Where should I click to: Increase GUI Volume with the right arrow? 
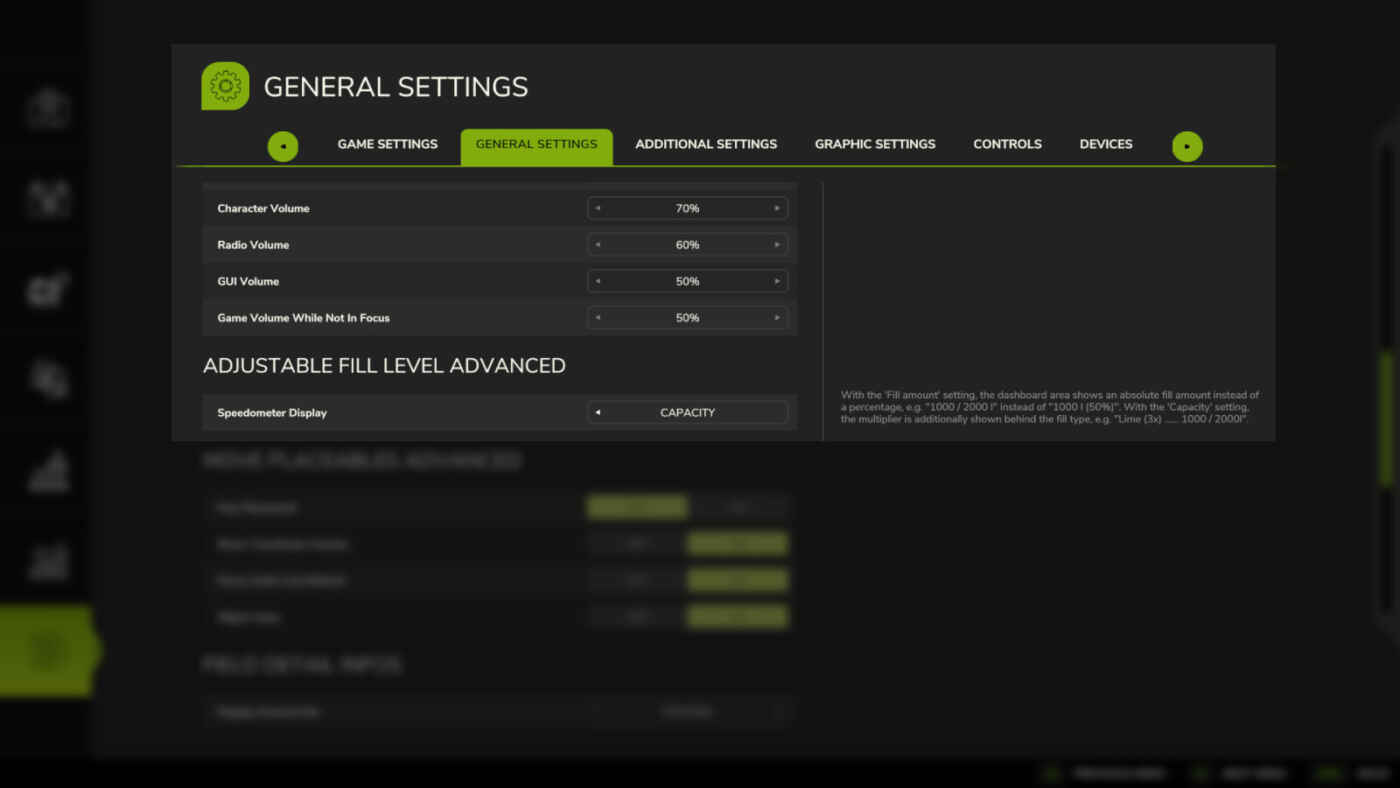tap(777, 281)
